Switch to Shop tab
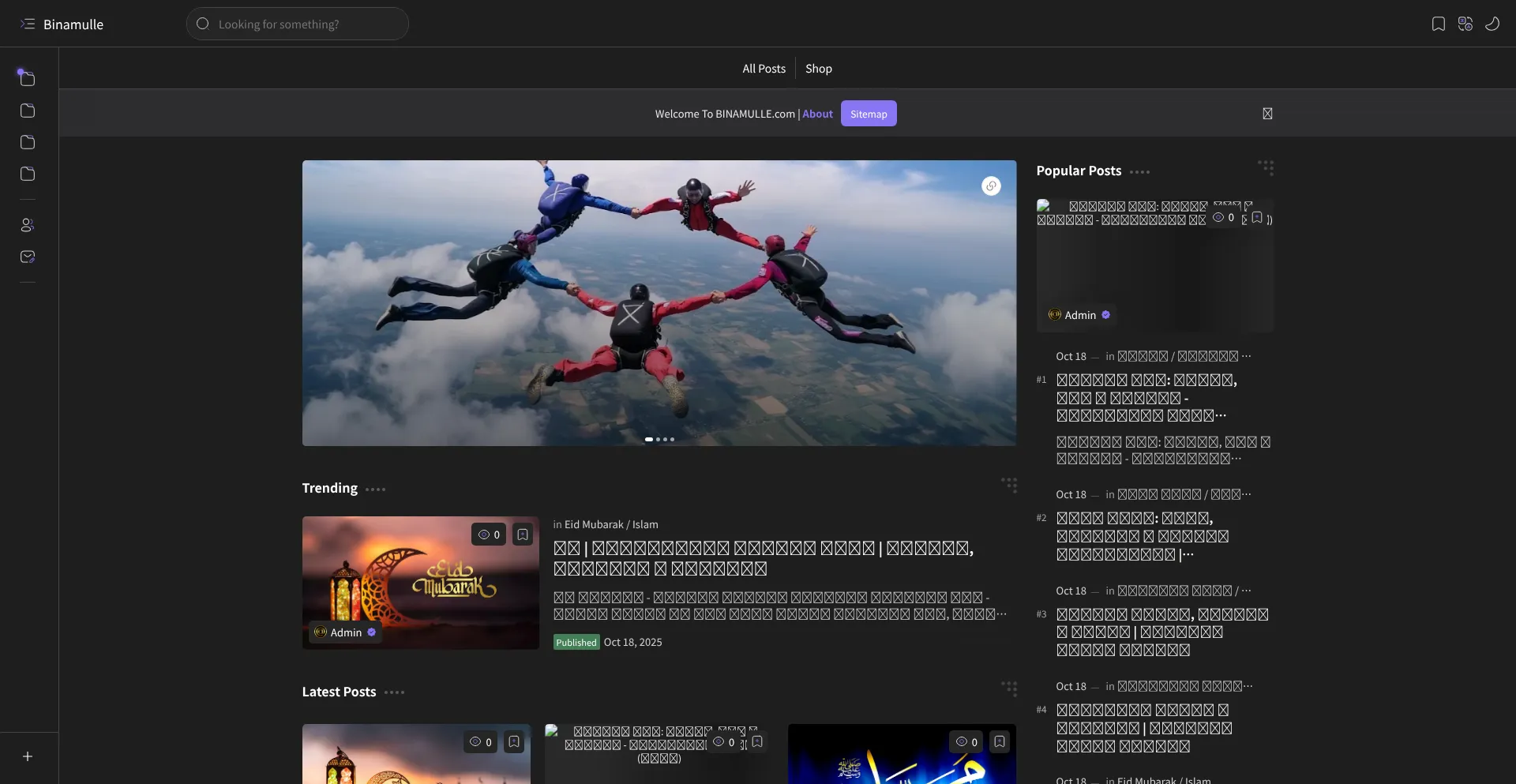This screenshot has width=1516, height=784. click(x=819, y=69)
